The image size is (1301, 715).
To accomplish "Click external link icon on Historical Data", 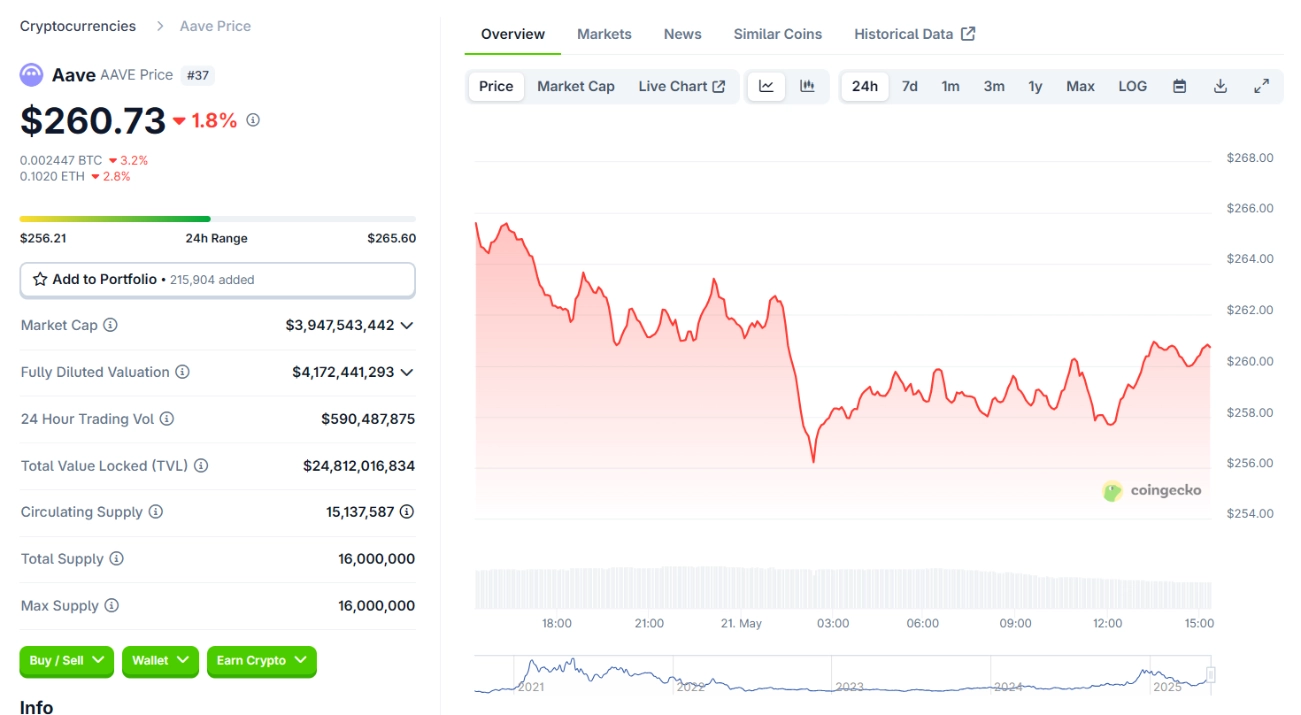I will (x=968, y=34).
